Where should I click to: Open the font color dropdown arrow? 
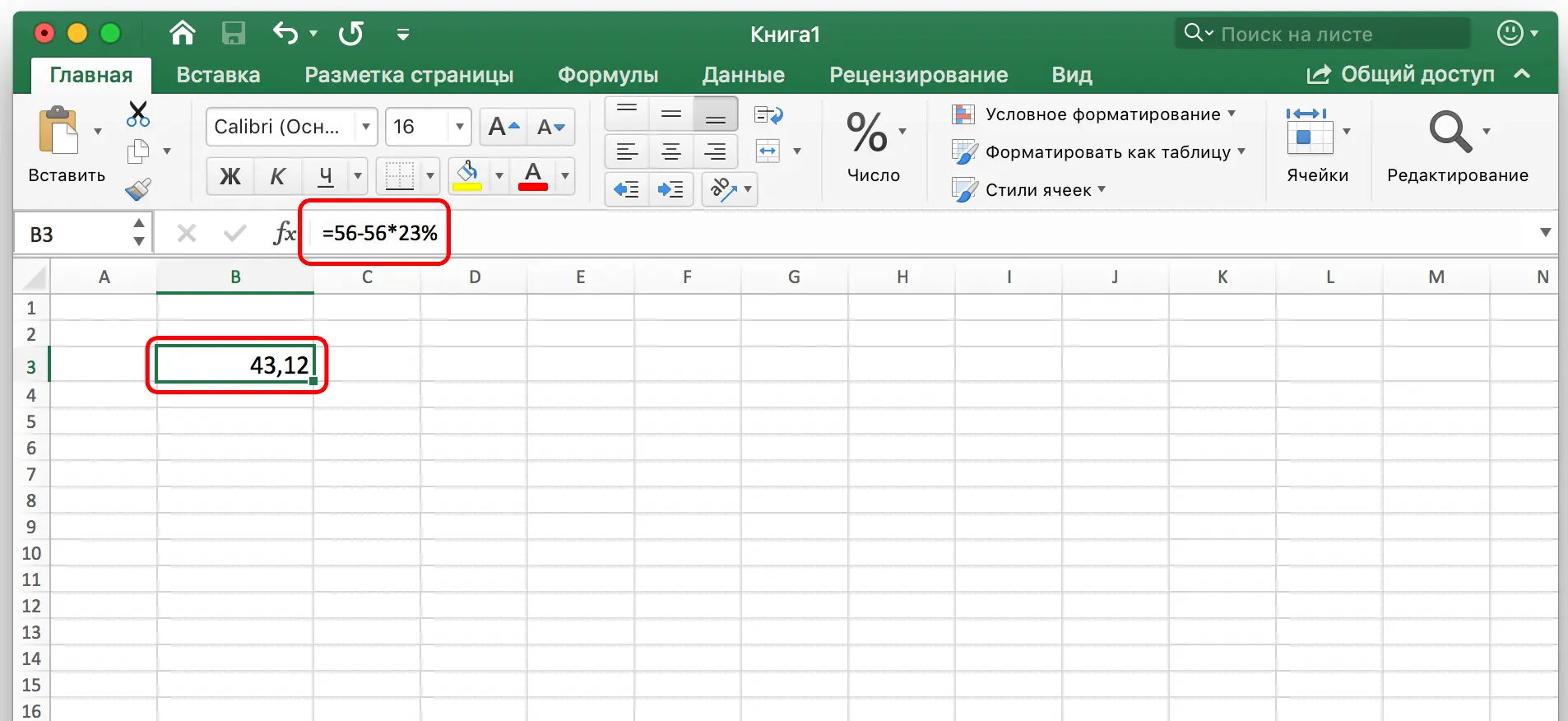(x=564, y=175)
